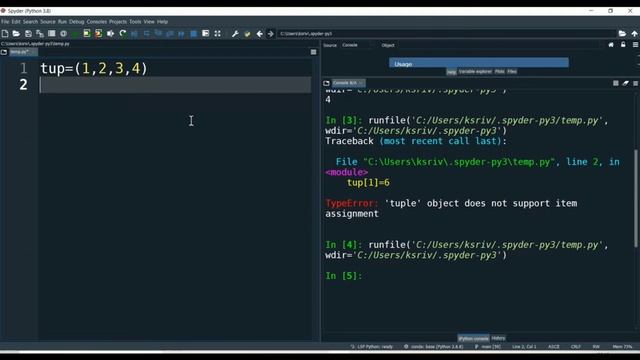640x360 pixels.
Task: Place cursor on editor line 2
Action: click(x=175, y=84)
